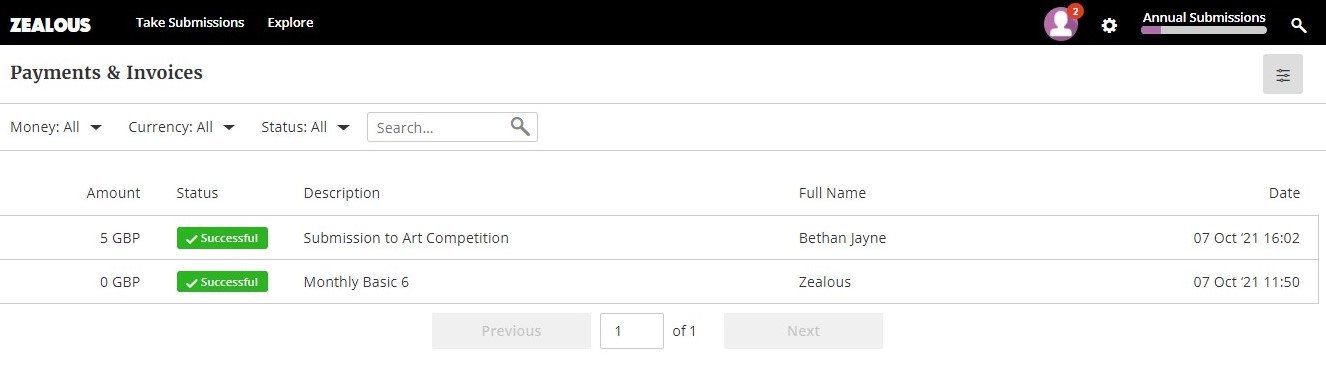This screenshot has height=373, width=1326.
Task: Open the user profile avatar
Action: pyautogui.click(x=1060, y=24)
